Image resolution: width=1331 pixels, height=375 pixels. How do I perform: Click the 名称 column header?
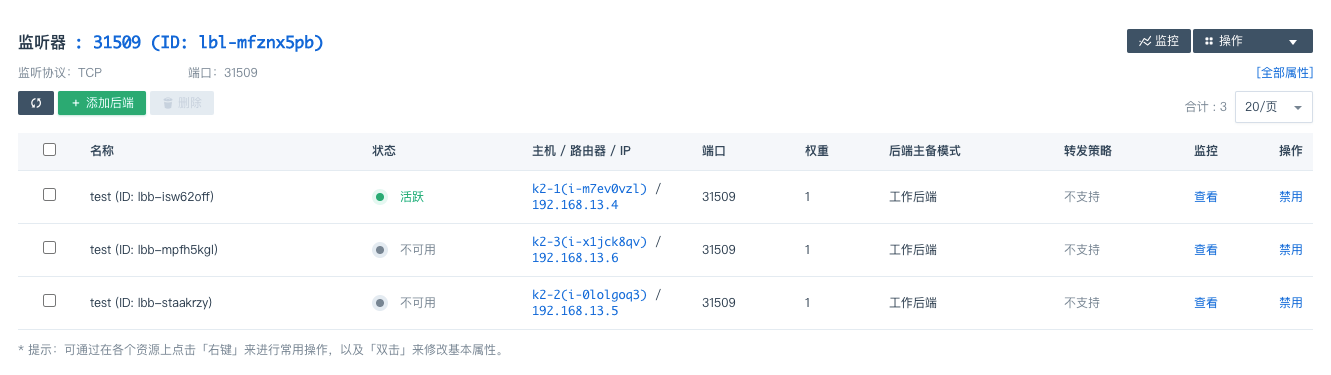102,151
